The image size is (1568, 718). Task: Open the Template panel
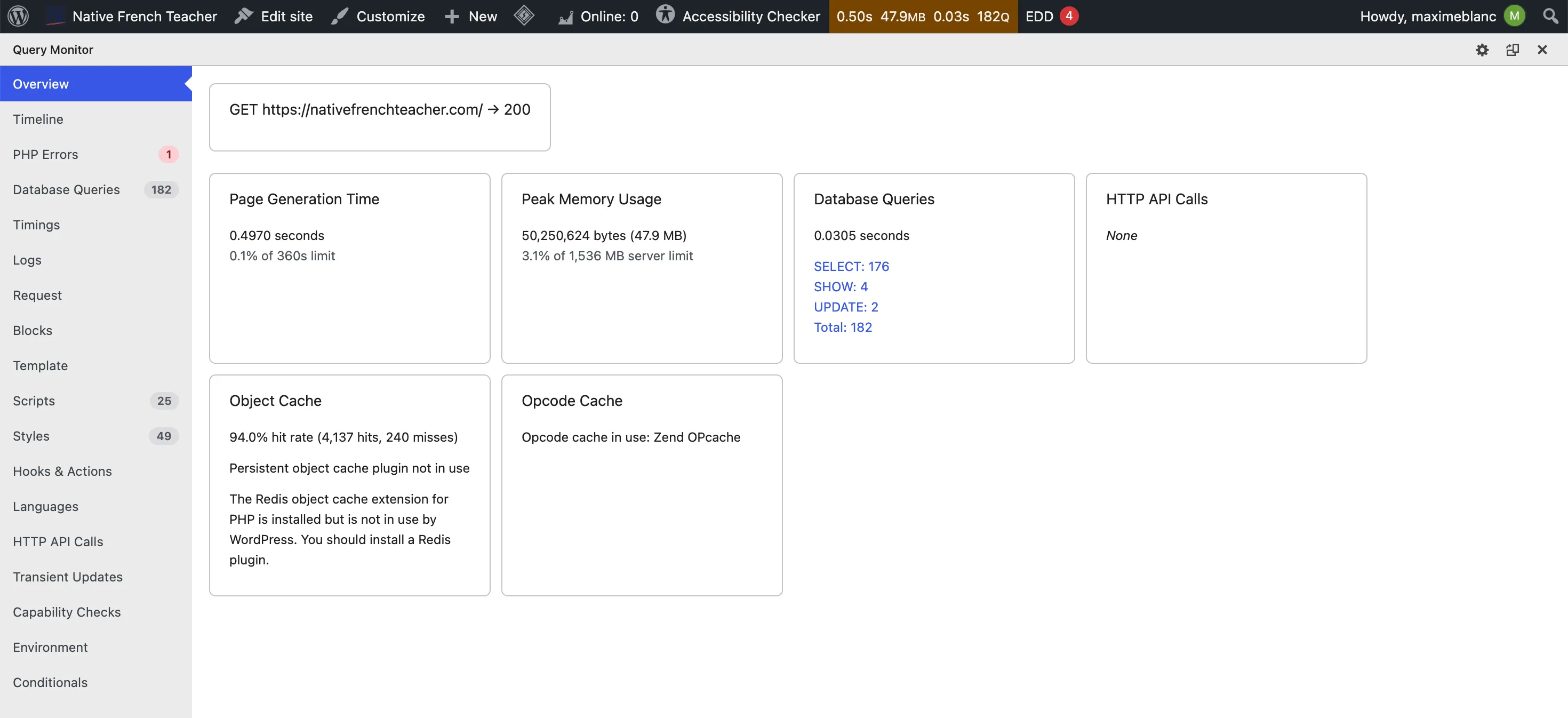[x=95, y=366]
